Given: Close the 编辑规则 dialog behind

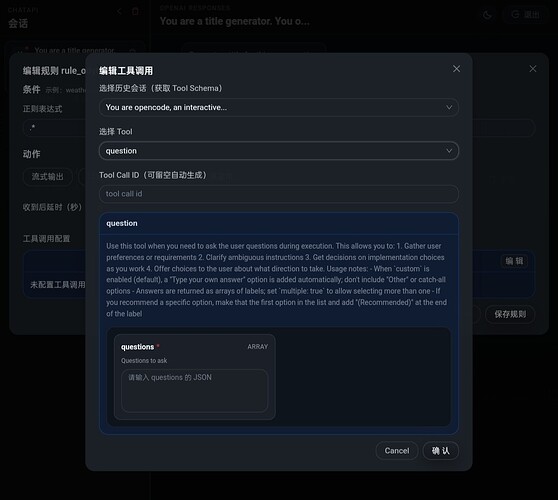Looking at the screenshot, I should (532, 69).
